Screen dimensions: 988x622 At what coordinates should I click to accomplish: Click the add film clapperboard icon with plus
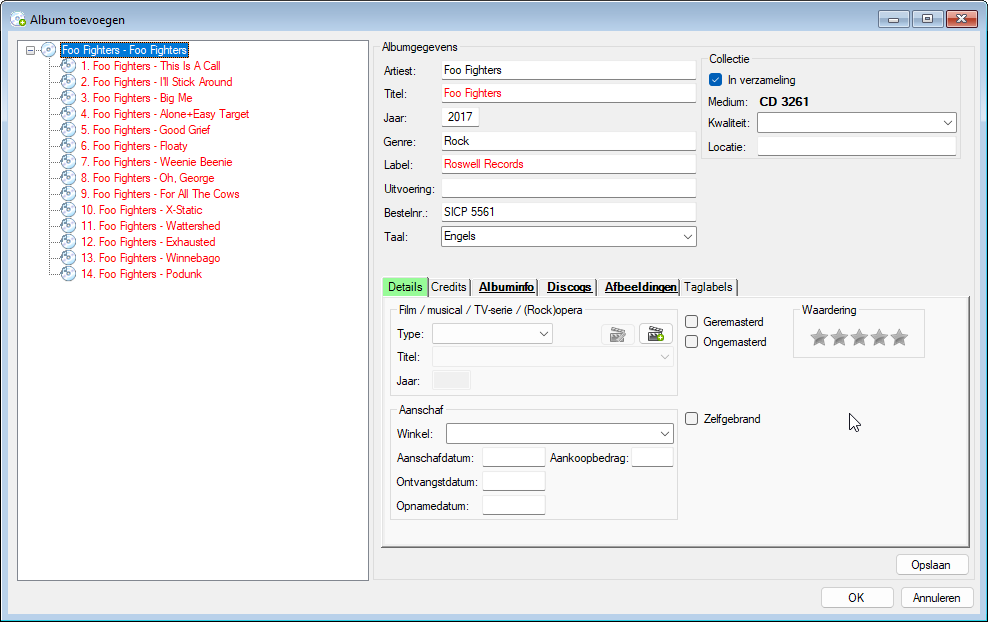[655, 334]
